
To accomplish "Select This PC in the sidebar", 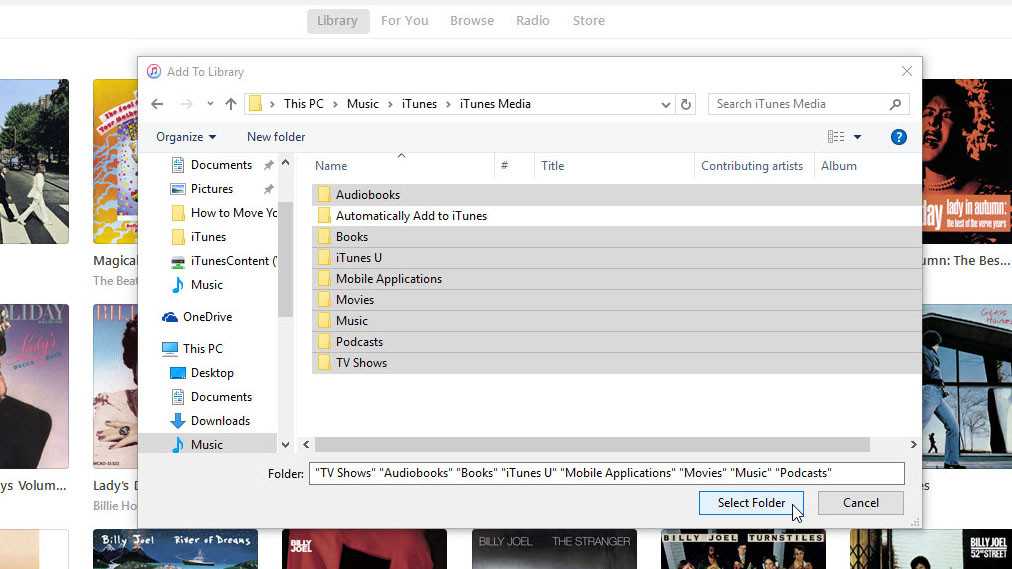I will click(x=192, y=348).
